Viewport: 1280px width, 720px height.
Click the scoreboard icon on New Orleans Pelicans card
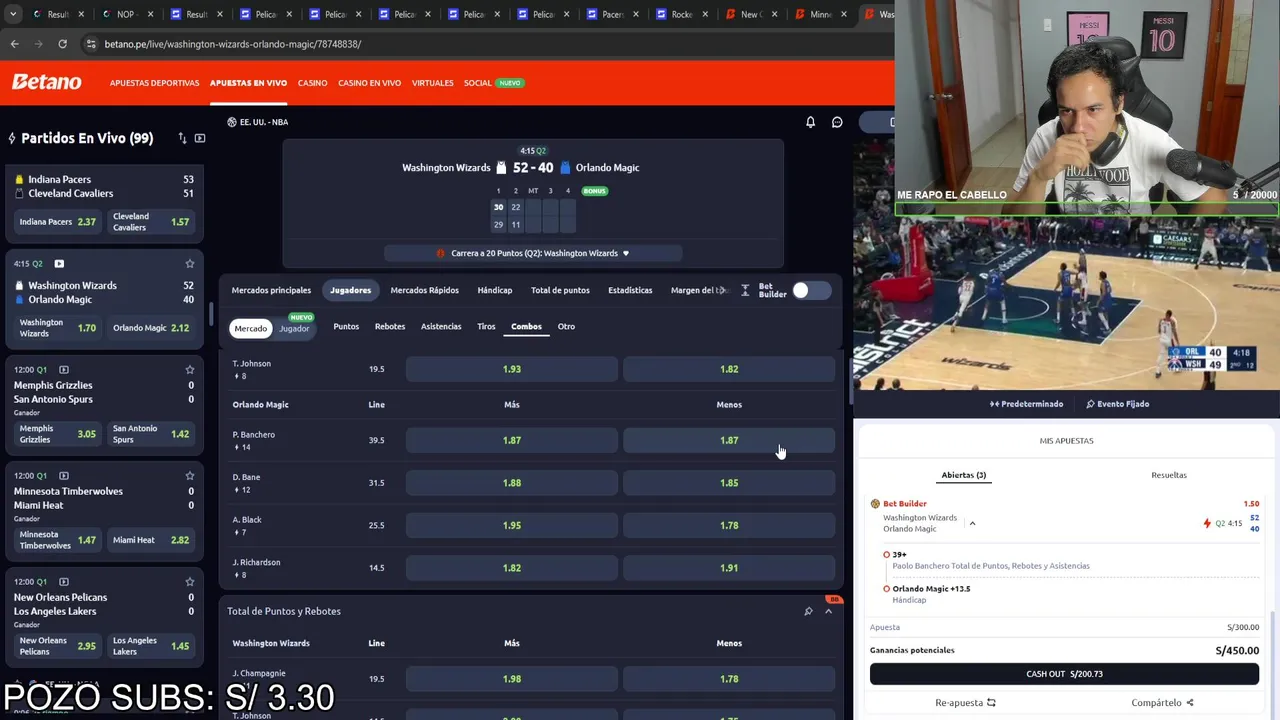64,582
